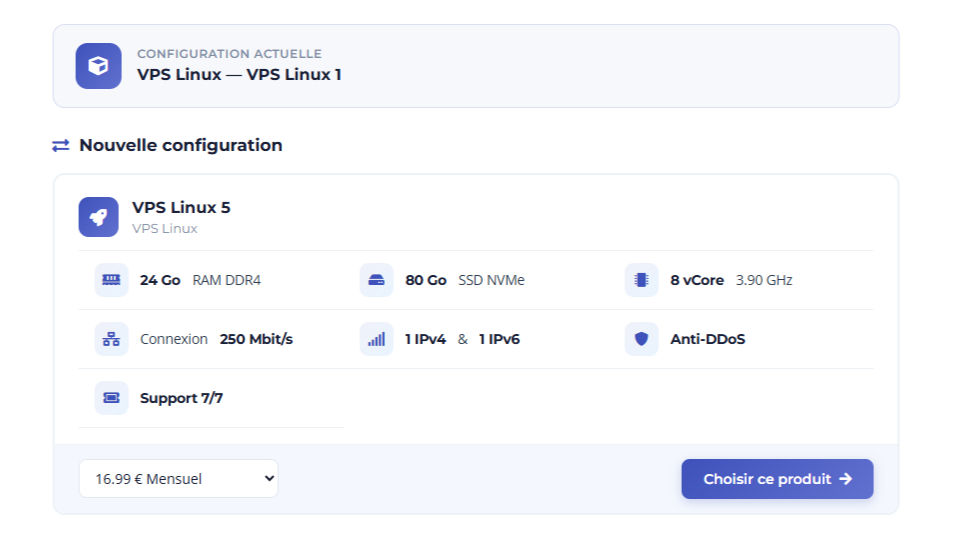Screen dimensions: 960x540
Task: Click the VPS Linux — VPS Linux 1 text
Action: pyautogui.click(x=239, y=75)
